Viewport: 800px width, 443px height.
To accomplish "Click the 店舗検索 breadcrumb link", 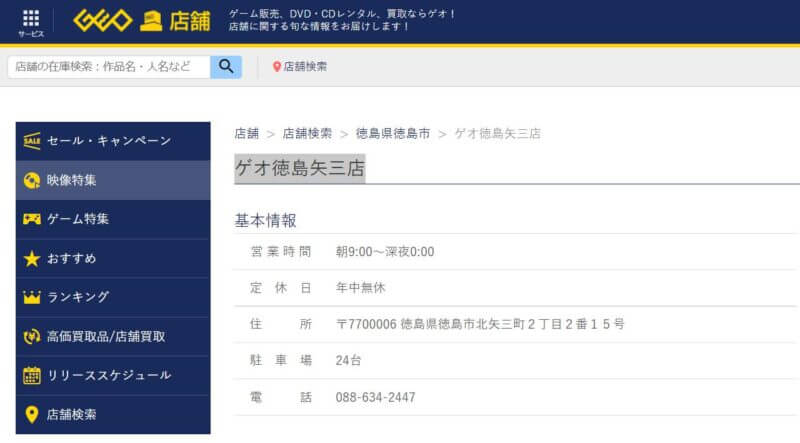I will (x=307, y=134).
